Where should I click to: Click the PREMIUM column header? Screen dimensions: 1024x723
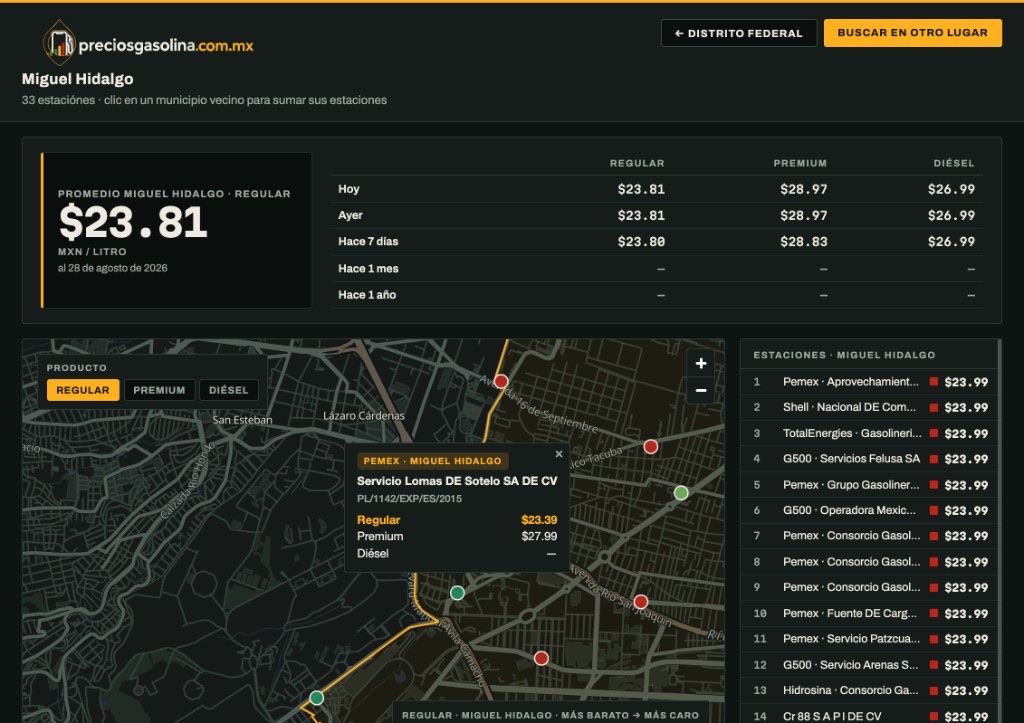pos(800,163)
